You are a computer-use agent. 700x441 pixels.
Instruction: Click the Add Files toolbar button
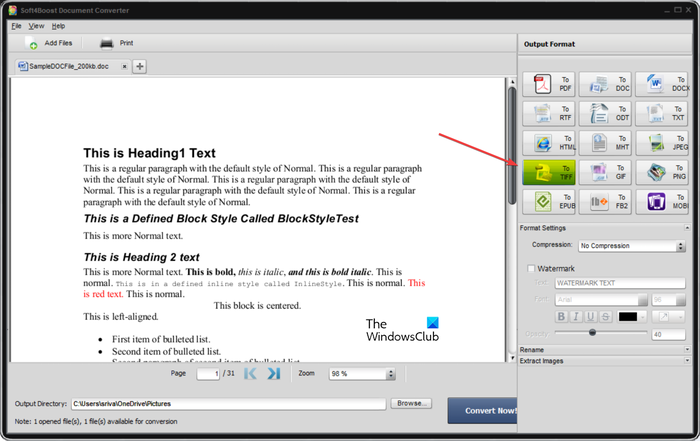click(x=49, y=43)
